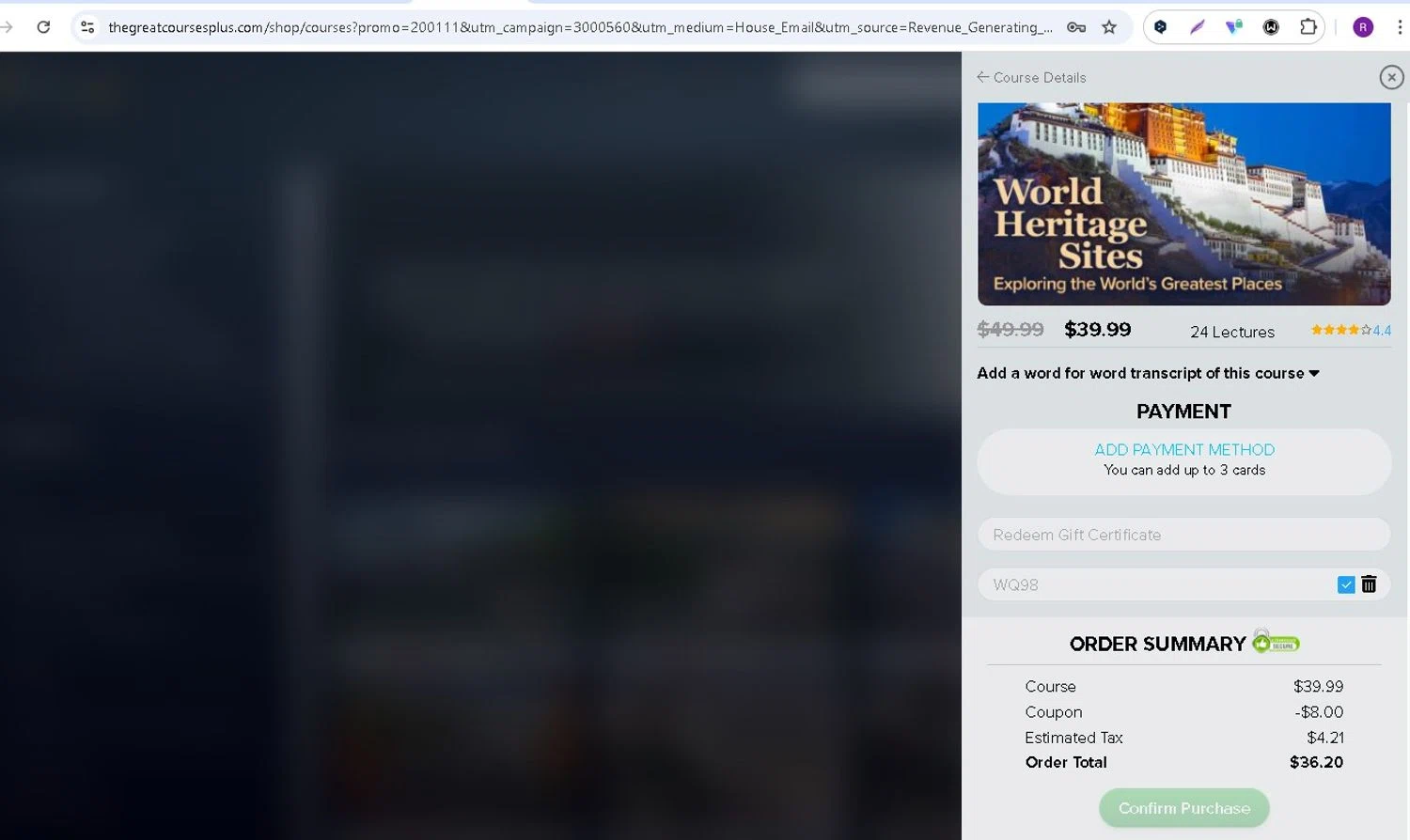Click the Redeem Gift Certificate field
The image size is (1410, 840).
pyautogui.click(x=1183, y=535)
